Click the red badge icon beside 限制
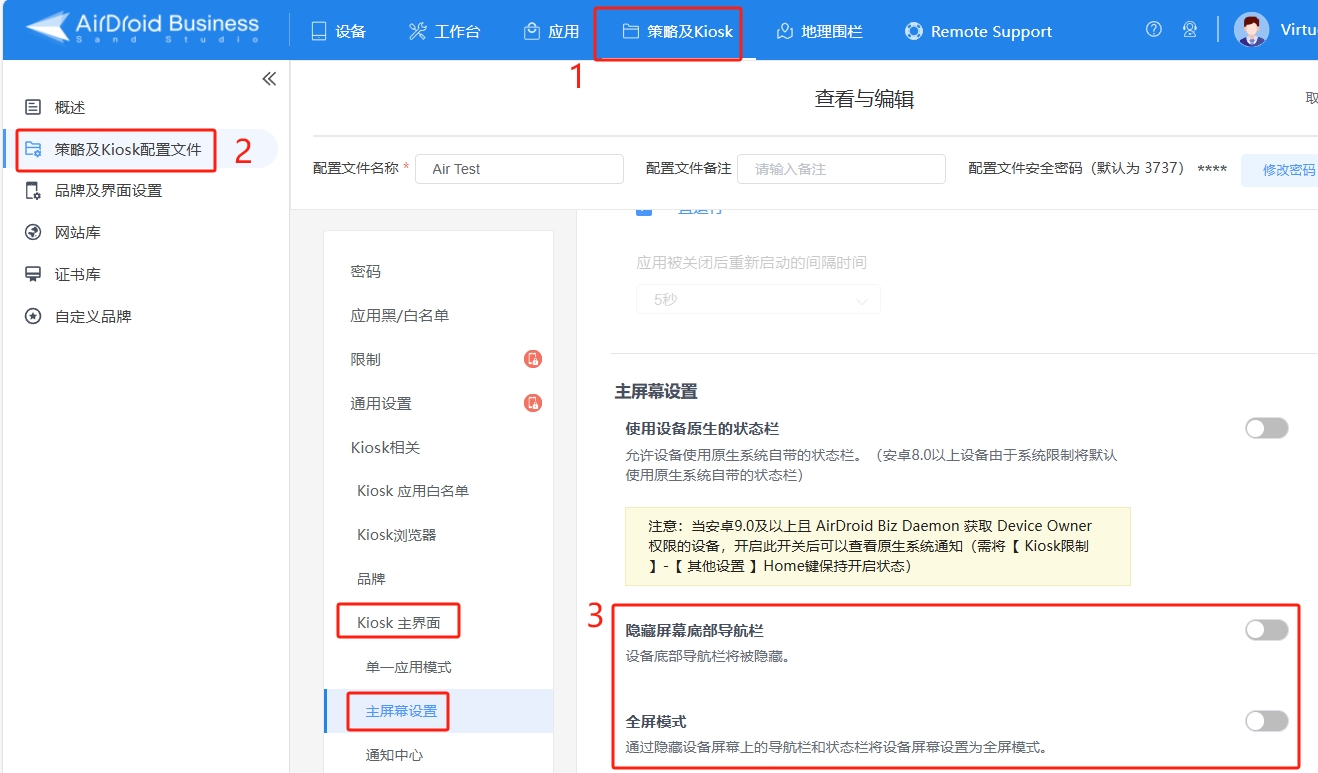This screenshot has height=773, width=1318. click(x=533, y=359)
